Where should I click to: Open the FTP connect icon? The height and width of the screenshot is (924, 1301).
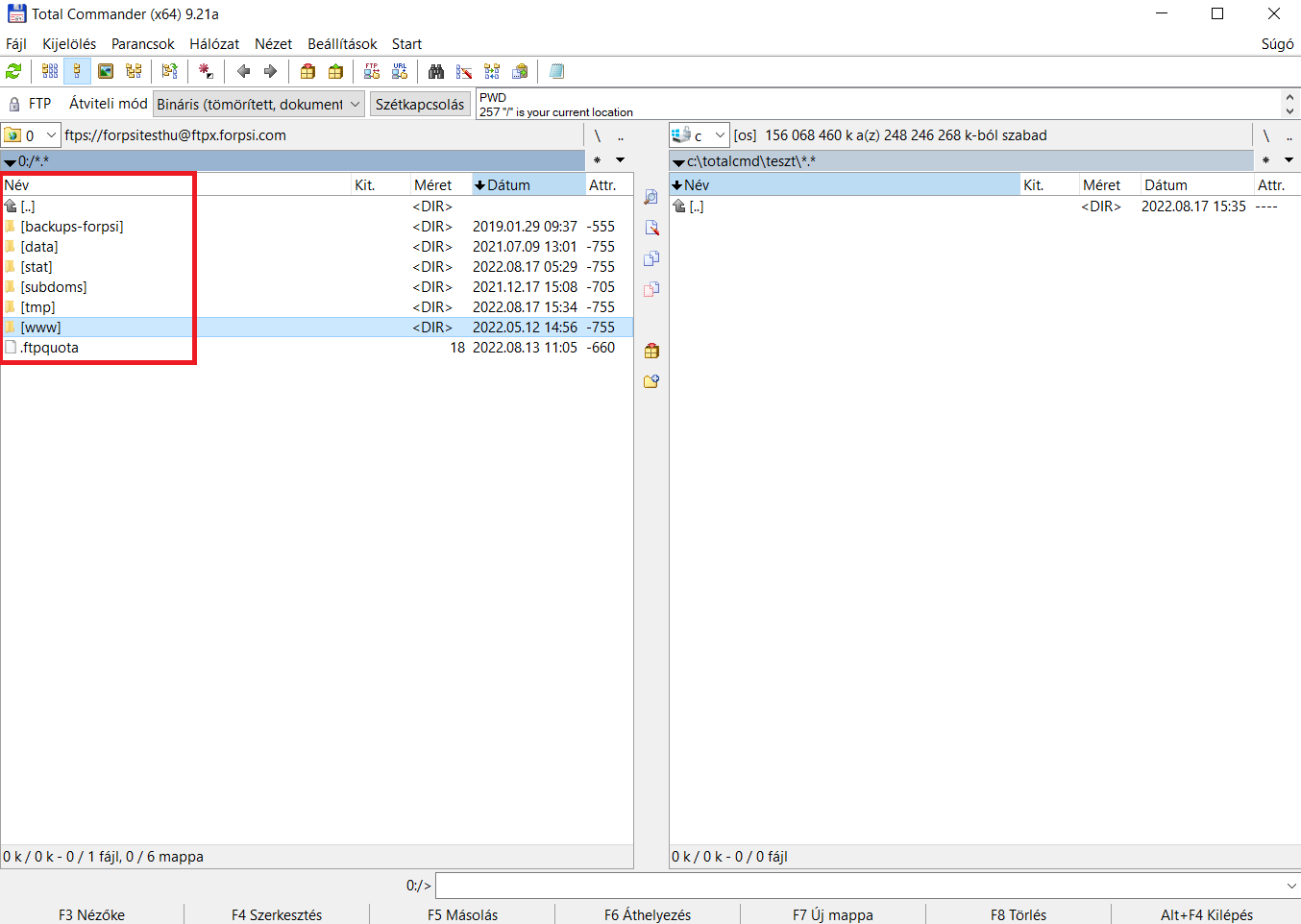tap(372, 71)
